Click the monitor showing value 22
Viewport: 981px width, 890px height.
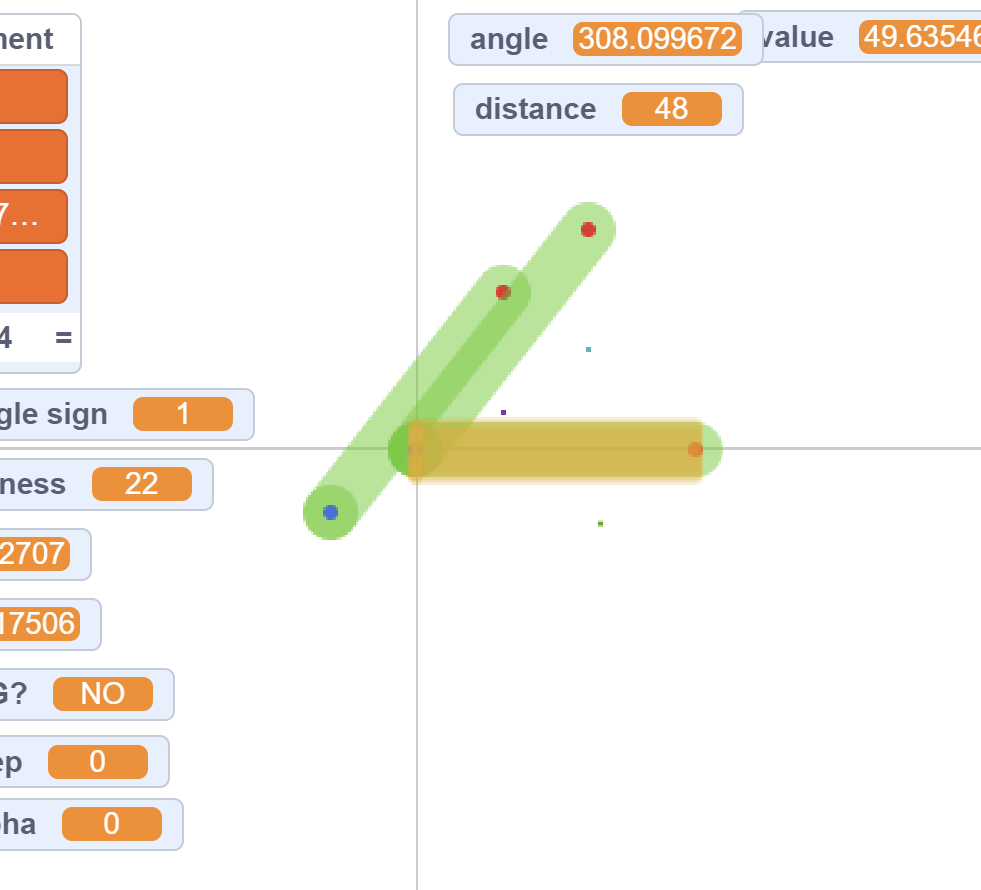click(x=105, y=484)
